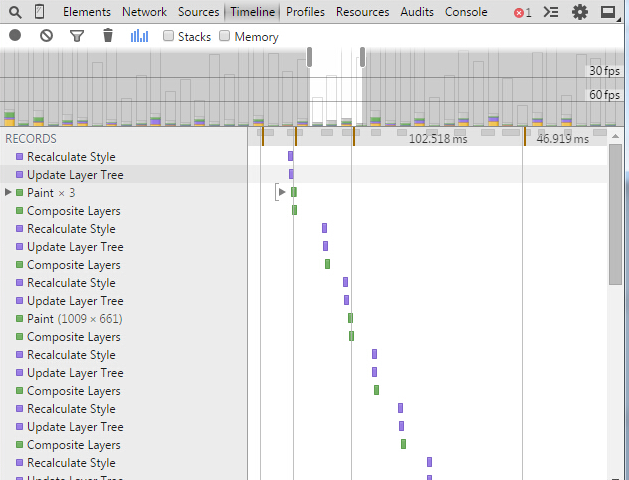Viewport: 629px width, 480px height.
Task: Click the red error count indicator
Action: [522, 13]
